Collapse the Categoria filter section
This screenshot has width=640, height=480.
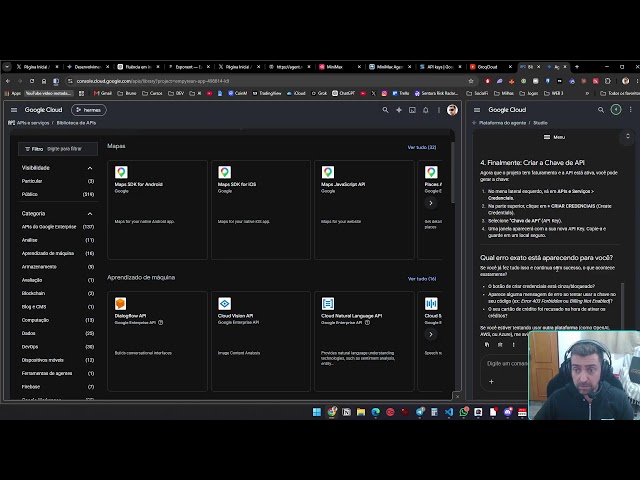pos(90,214)
